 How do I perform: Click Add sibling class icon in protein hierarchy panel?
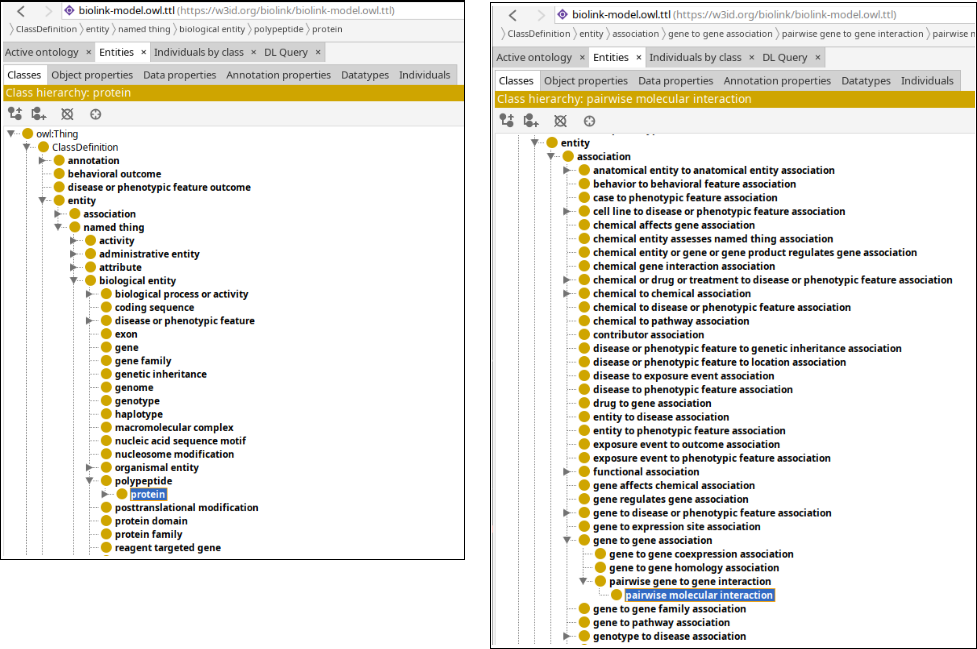(x=39, y=114)
